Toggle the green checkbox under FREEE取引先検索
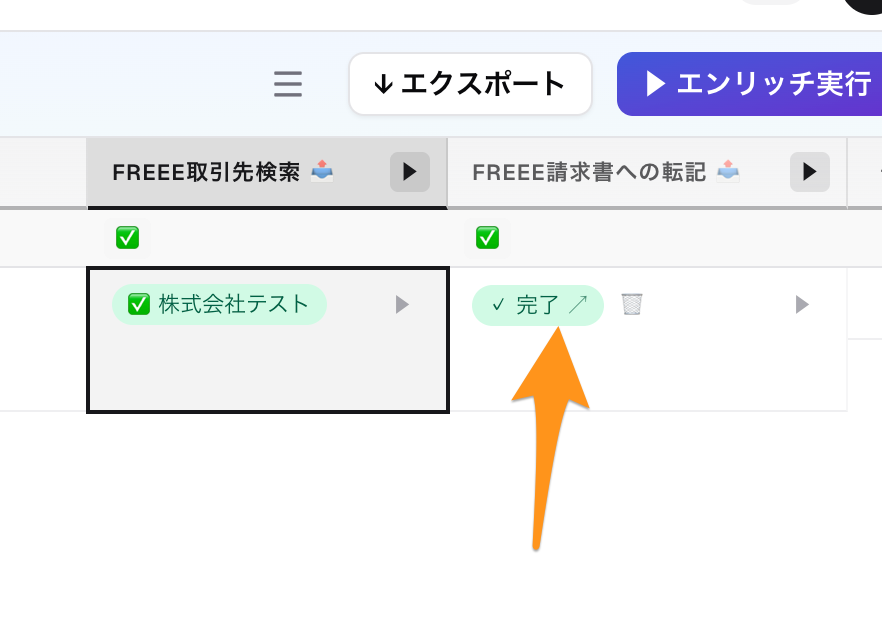Image resolution: width=882 pixels, height=626 pixels. [127, 237]
